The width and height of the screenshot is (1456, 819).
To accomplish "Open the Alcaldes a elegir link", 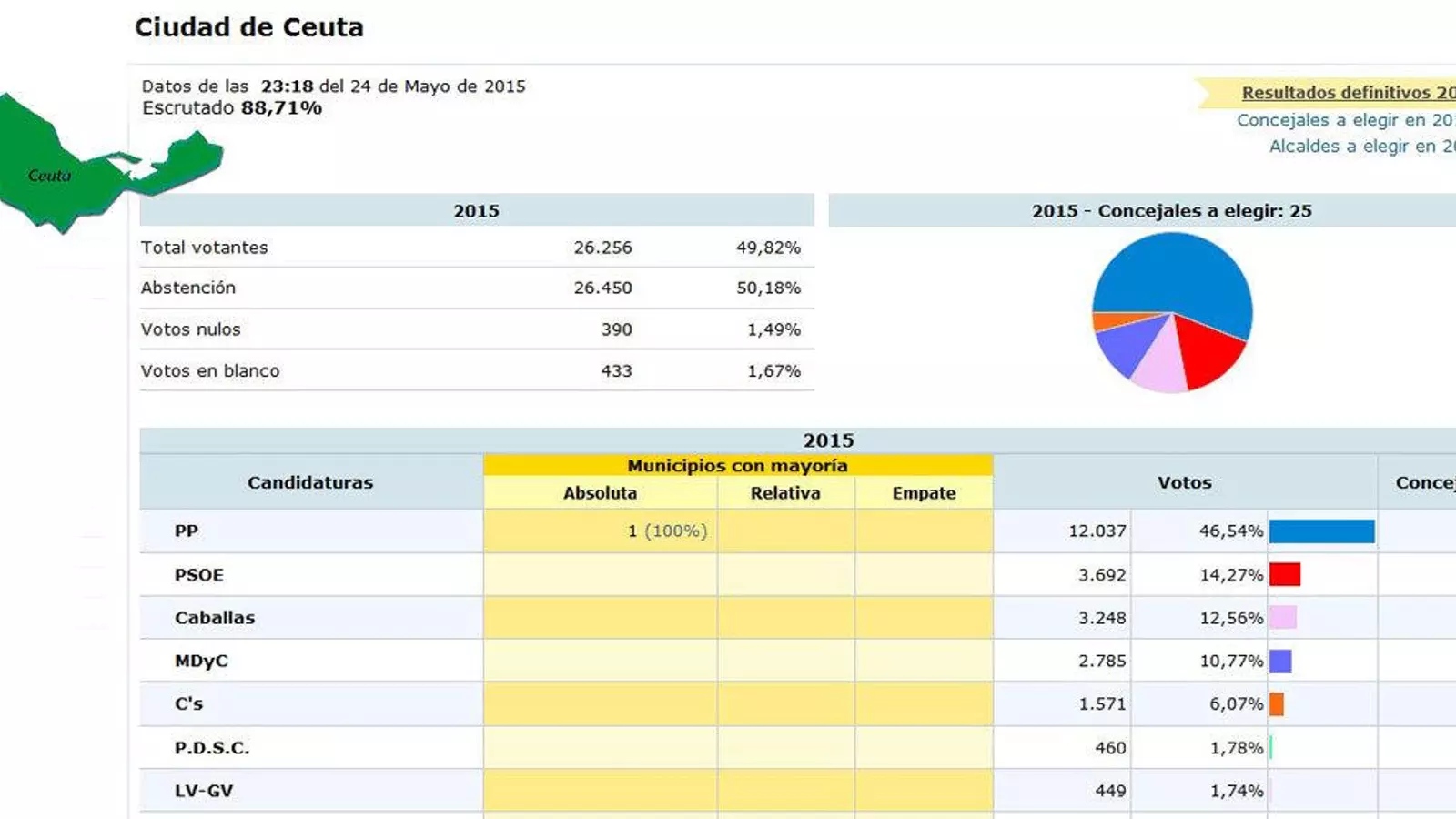I will pyautogui.click(x=1361, y=147).
